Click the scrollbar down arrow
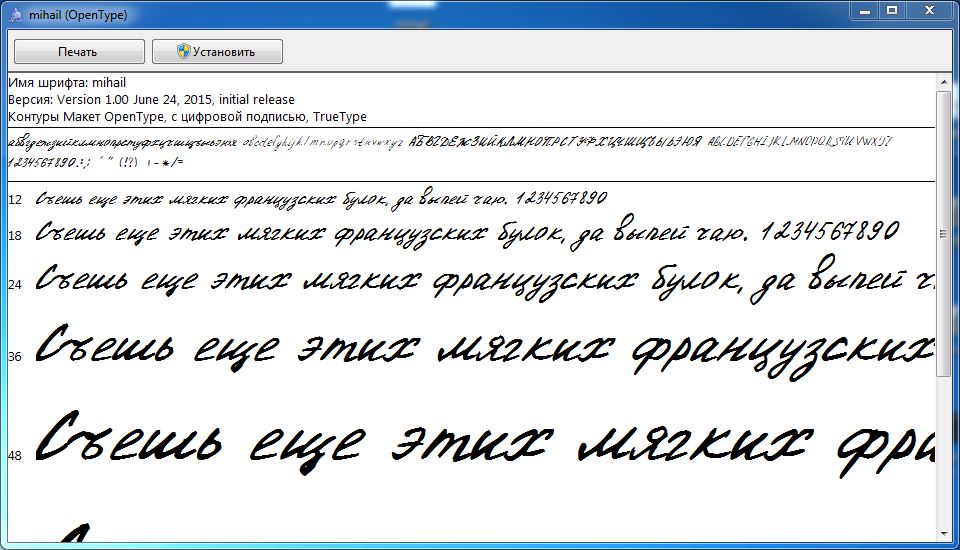The height and width of the screenshot is (550, 960). 943,533
